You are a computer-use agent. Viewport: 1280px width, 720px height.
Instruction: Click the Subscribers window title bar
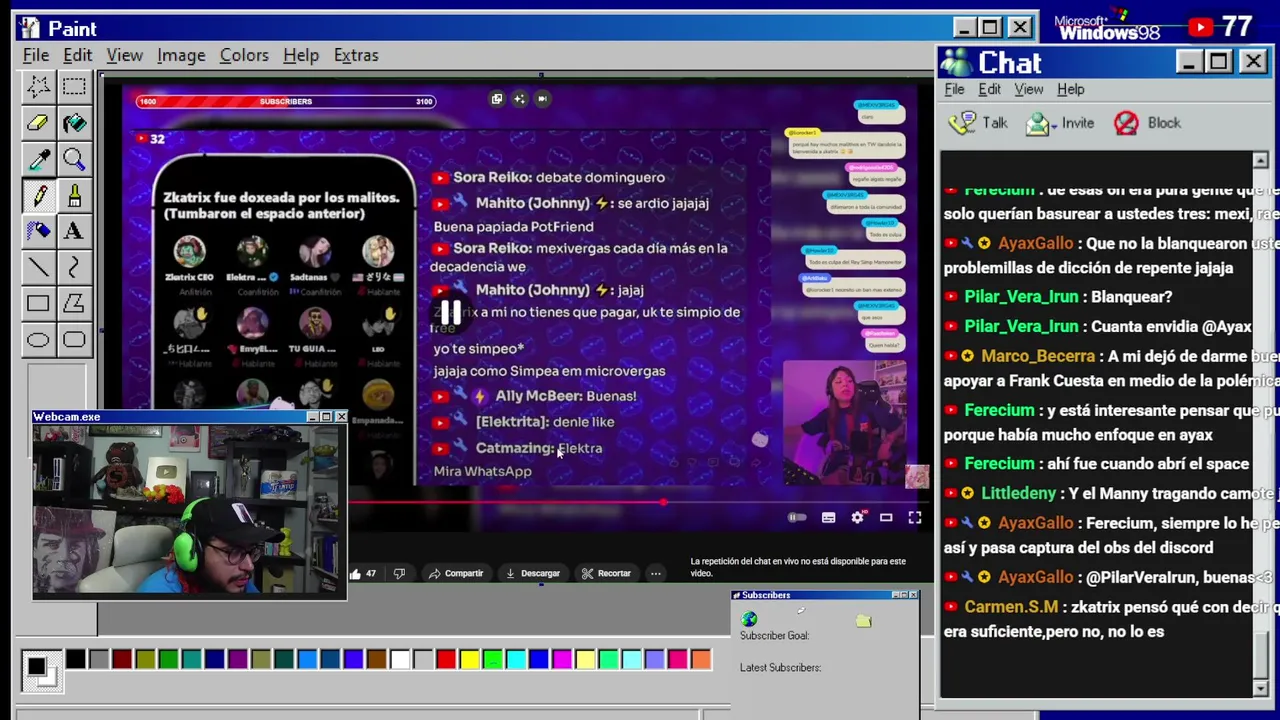click(x=824, y=595)
